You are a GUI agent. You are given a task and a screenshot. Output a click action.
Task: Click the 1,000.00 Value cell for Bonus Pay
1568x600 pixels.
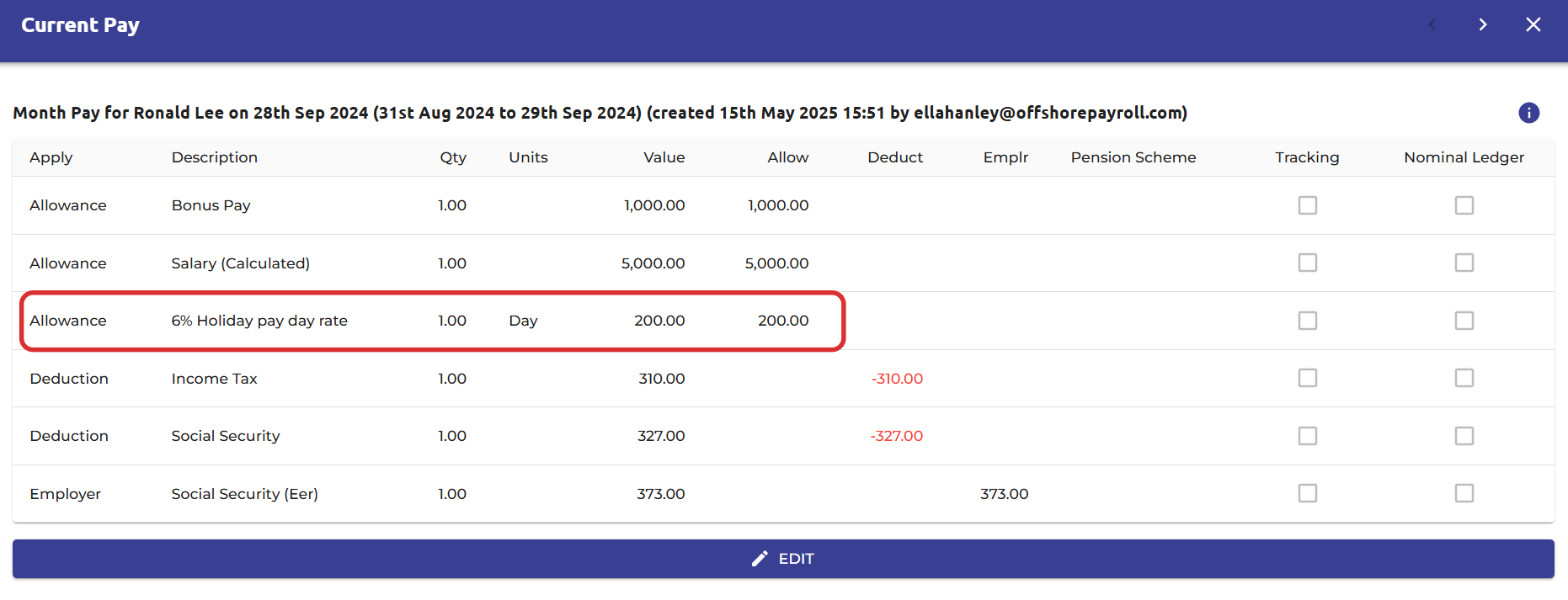(654, 205)
